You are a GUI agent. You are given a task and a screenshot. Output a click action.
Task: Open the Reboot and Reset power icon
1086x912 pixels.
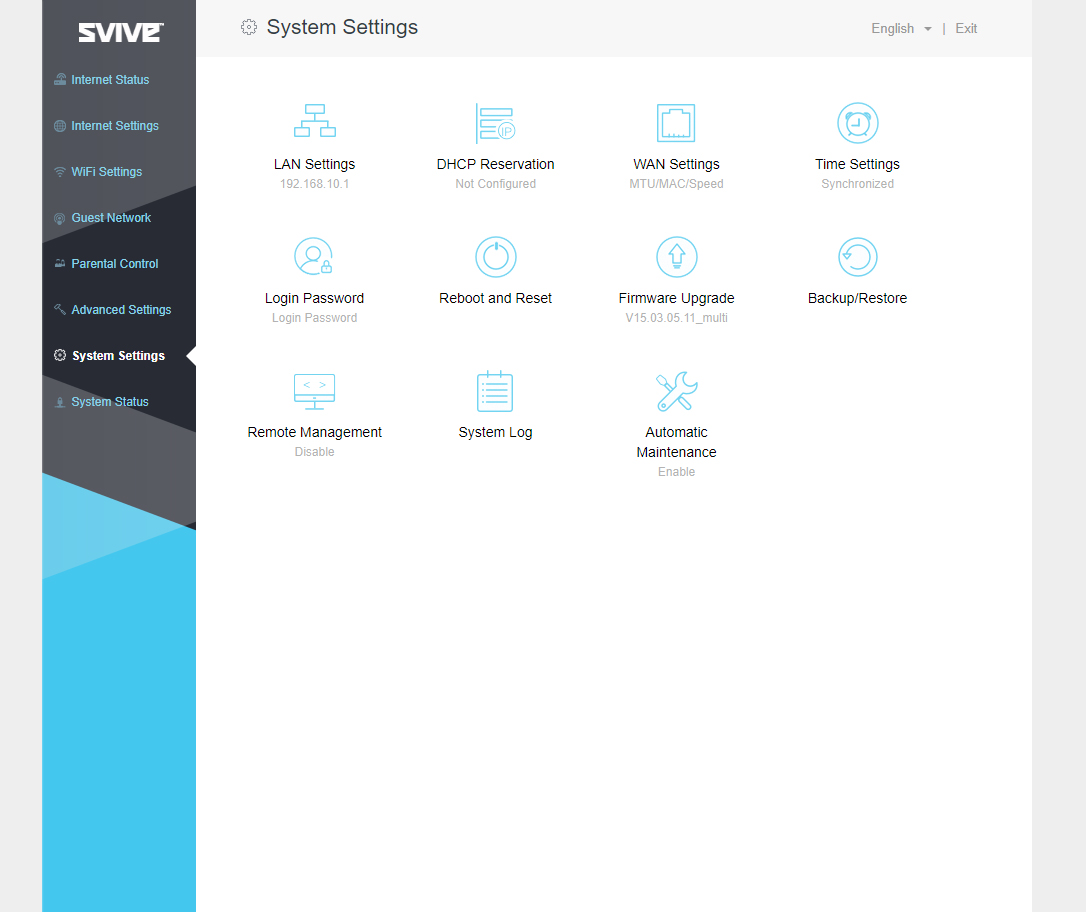(x=495, y=256)
